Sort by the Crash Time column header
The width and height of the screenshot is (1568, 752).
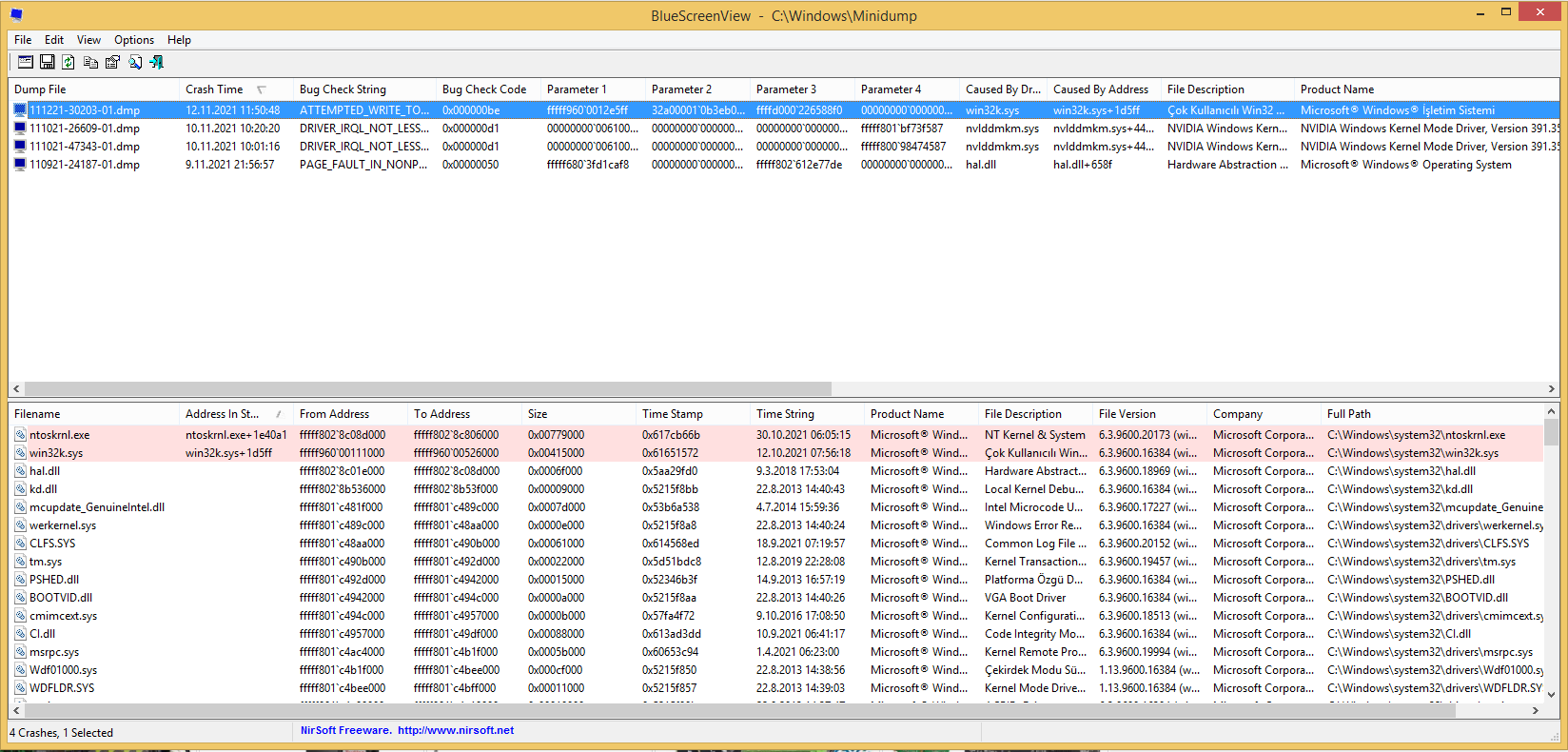tap(236, 89)
